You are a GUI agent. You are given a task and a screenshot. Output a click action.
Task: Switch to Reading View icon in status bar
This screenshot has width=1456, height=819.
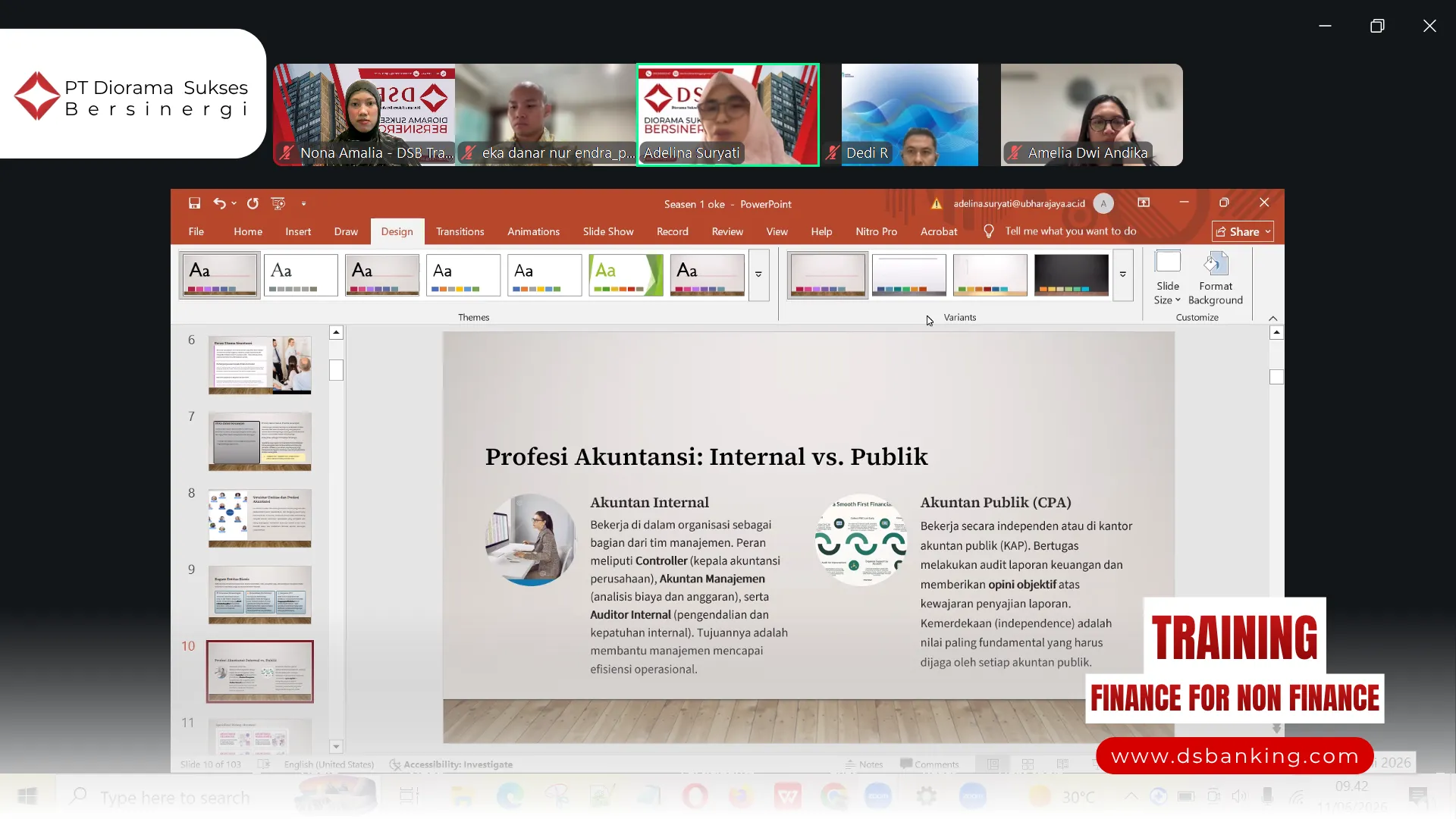(1062, 764)
